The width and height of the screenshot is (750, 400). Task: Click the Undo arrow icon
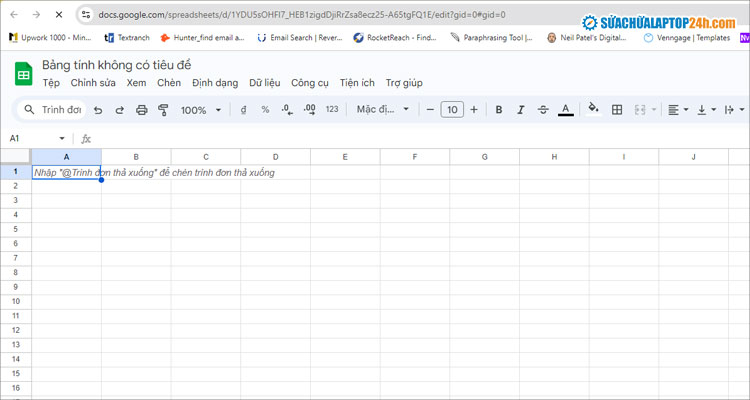pos(98,110)
